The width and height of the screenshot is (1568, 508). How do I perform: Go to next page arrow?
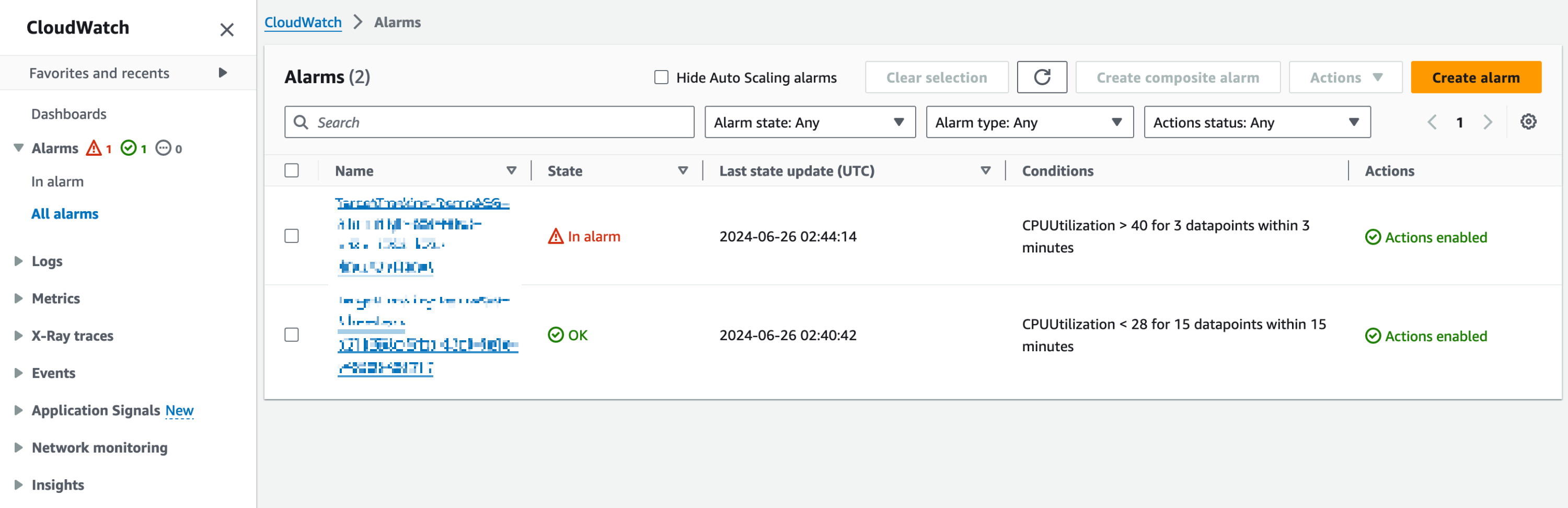point(1488,122)
